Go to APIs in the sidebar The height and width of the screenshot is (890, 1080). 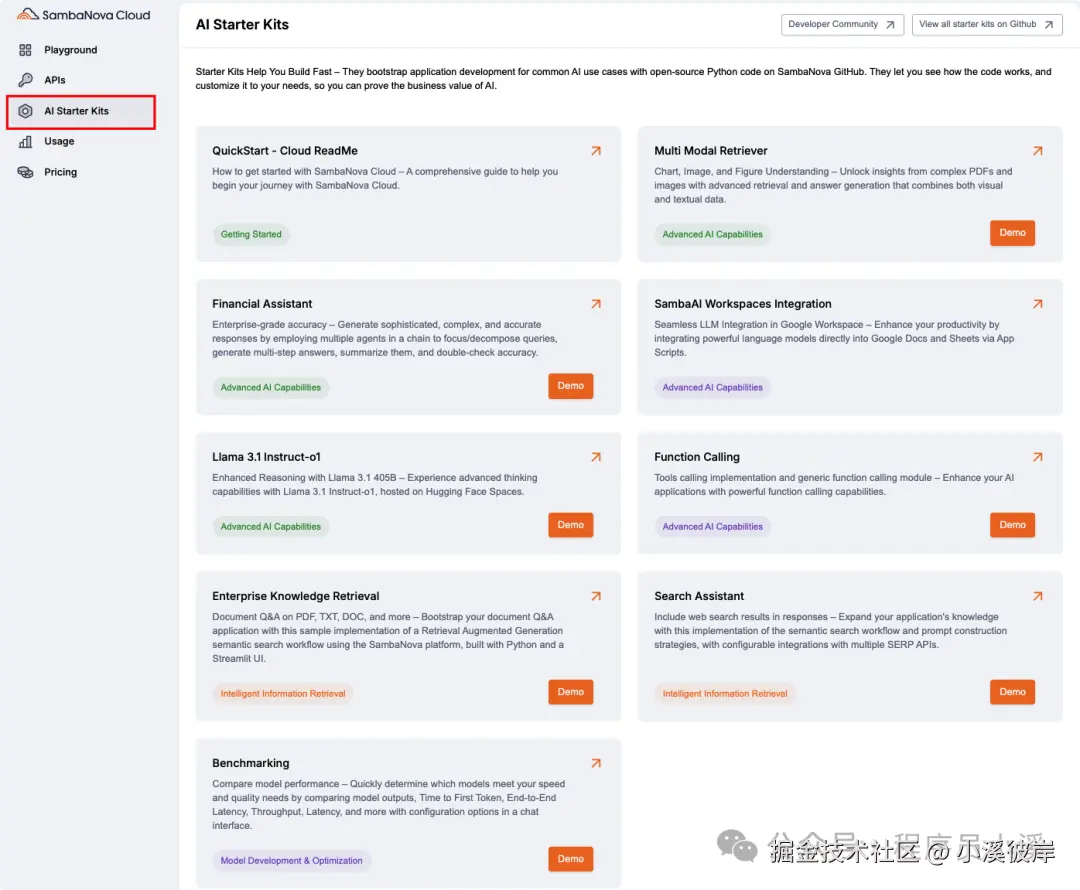(54, 80)
